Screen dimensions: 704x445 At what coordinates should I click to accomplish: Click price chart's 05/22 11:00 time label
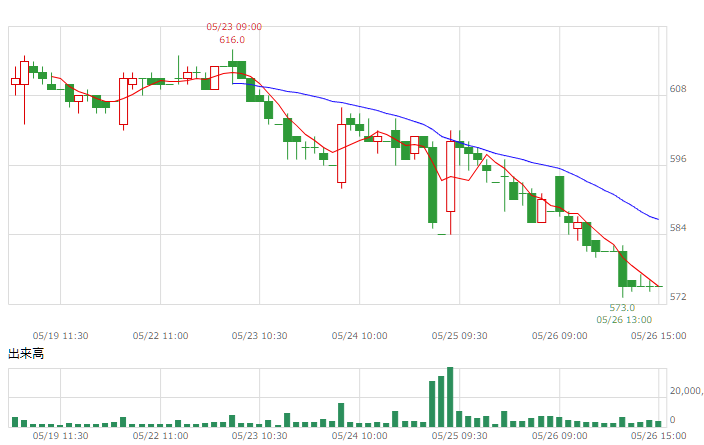point(160,336)
